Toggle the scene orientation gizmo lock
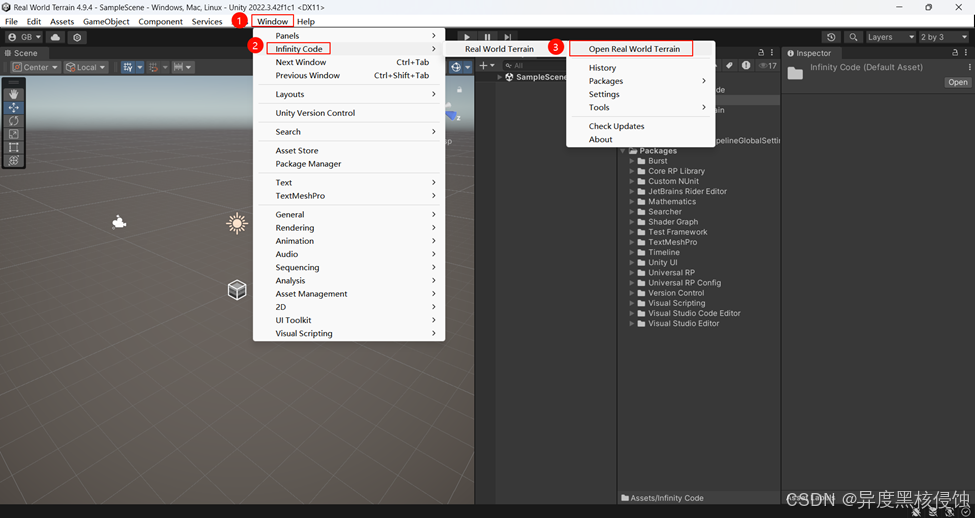Viewport: 975px width, 518px height. (x=459, y=89)
